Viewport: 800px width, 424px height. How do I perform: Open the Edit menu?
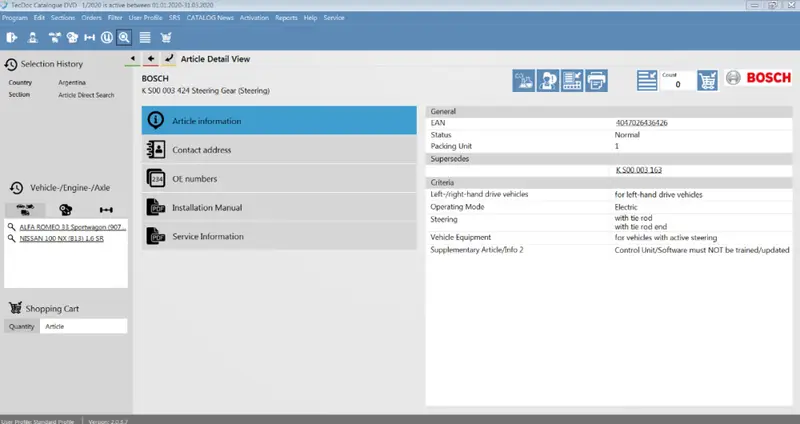click(x=39, y=17)
